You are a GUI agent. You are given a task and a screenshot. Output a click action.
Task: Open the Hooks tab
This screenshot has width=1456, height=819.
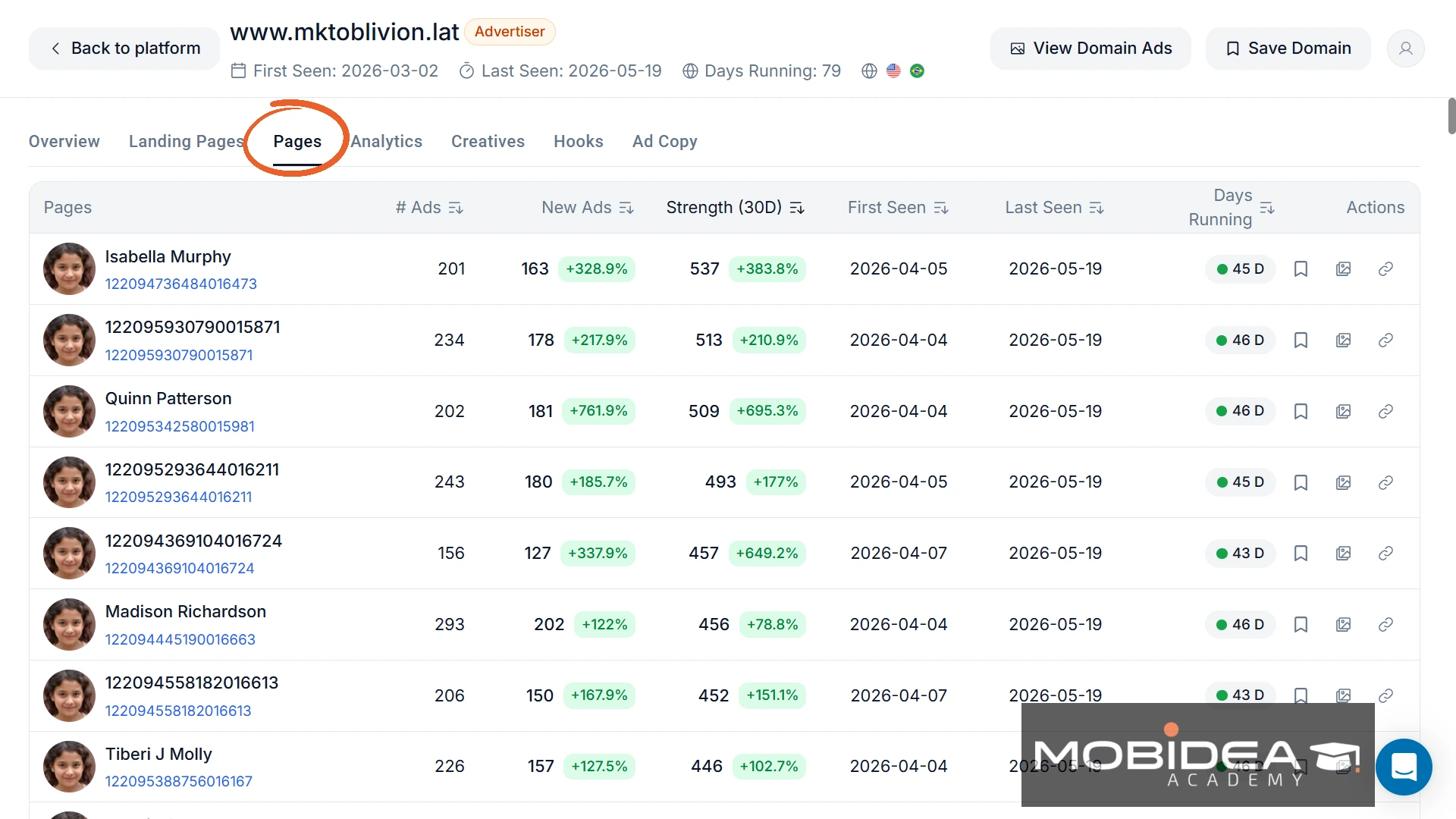pyautogui.click(x=579, y=142)
